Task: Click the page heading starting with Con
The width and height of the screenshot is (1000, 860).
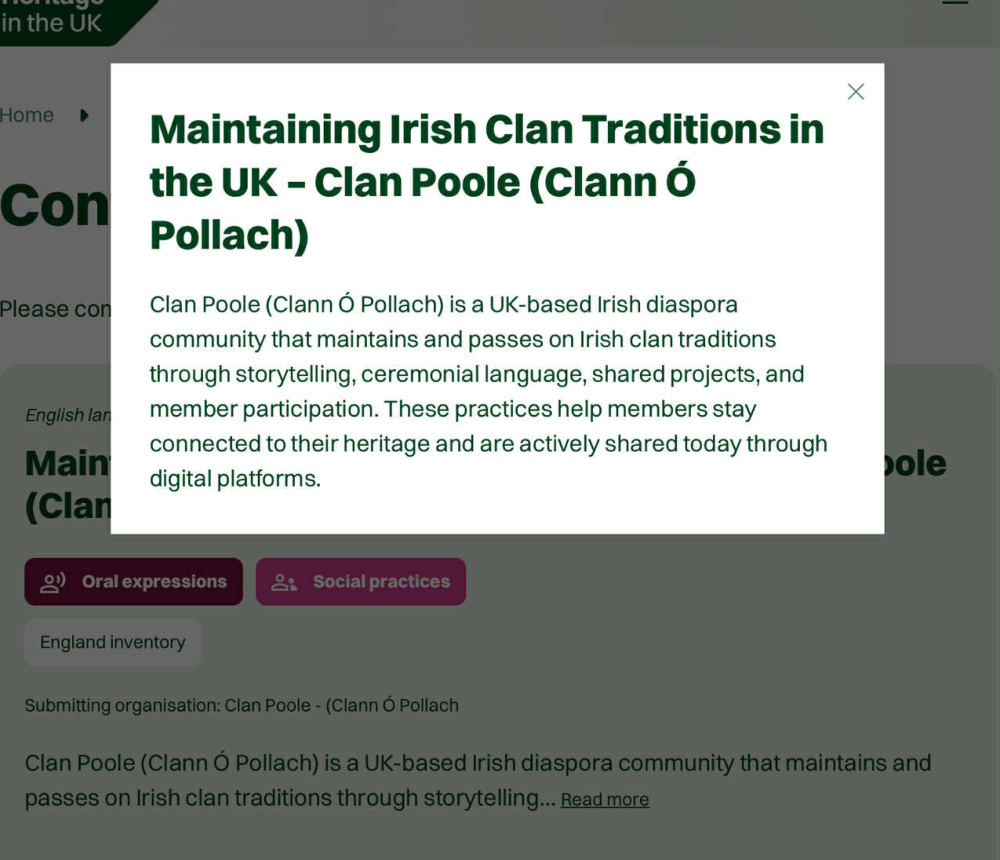Action: tap(54, 206)
